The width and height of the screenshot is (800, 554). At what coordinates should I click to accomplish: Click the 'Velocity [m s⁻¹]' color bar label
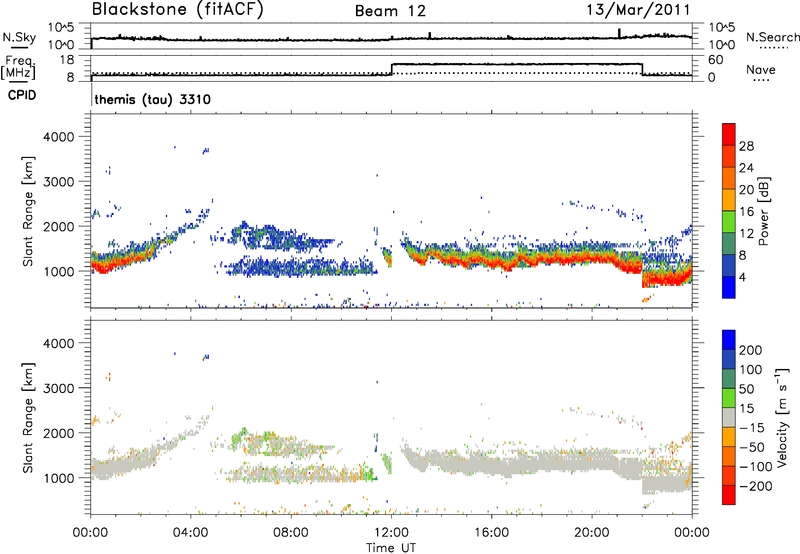(x=783, y=417)
